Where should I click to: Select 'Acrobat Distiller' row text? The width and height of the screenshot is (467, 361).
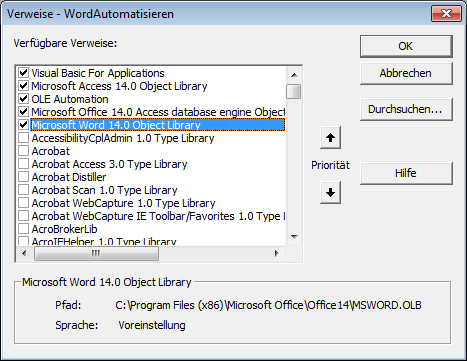click(69, 177)
